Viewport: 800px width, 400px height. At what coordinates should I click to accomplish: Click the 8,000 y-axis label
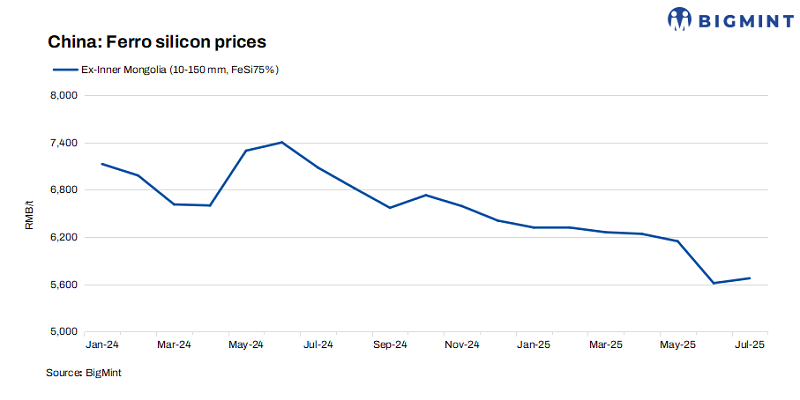pyautogui.click(x=63, y=95)
